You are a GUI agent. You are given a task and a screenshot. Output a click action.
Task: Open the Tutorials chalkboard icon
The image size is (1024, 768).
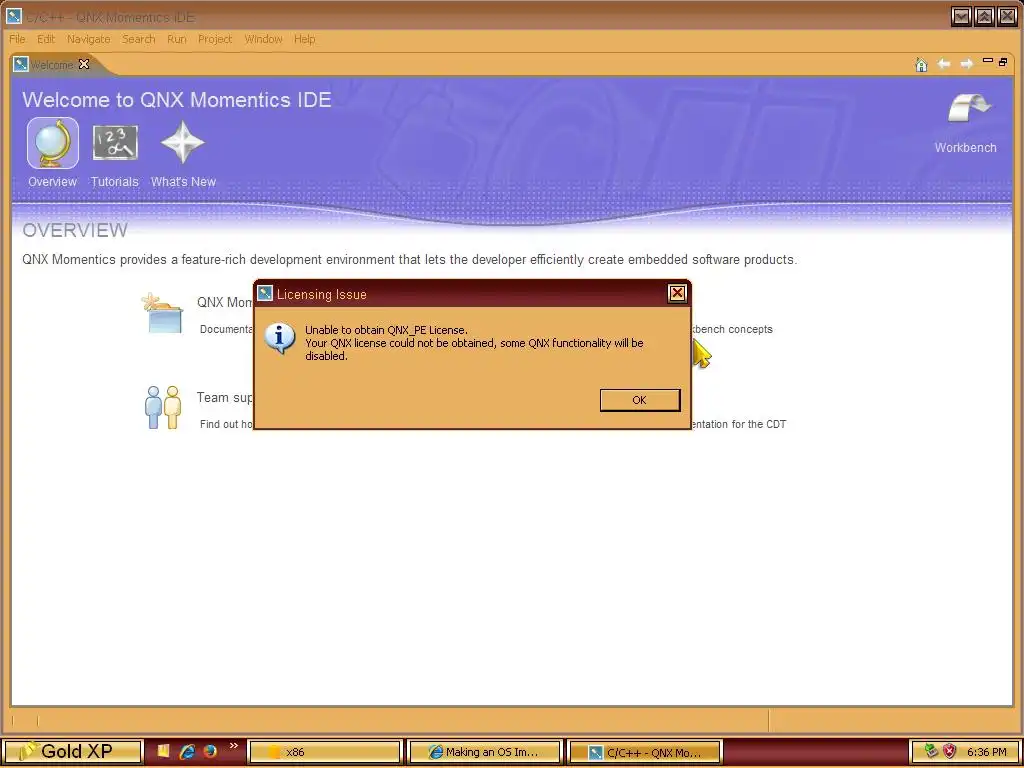coord(115,143)
